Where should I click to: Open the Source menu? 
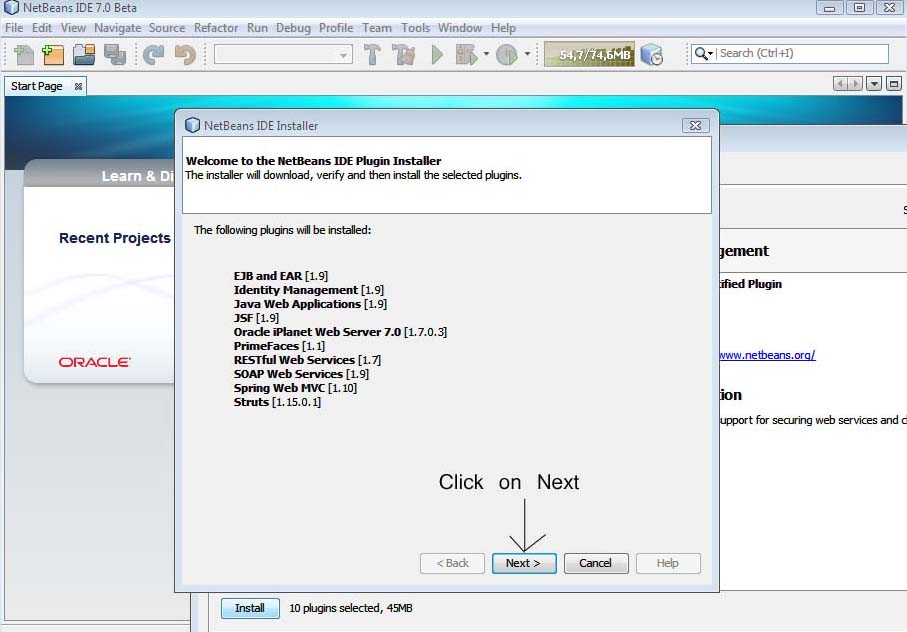coord(167,28)
